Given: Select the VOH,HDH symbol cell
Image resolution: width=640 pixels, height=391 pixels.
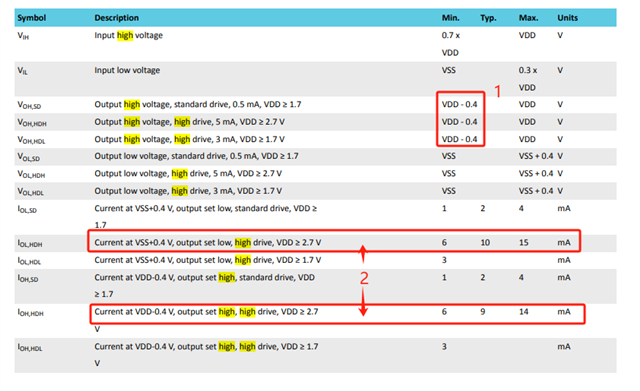Looking at the screenshot, I should coord(32,122).
